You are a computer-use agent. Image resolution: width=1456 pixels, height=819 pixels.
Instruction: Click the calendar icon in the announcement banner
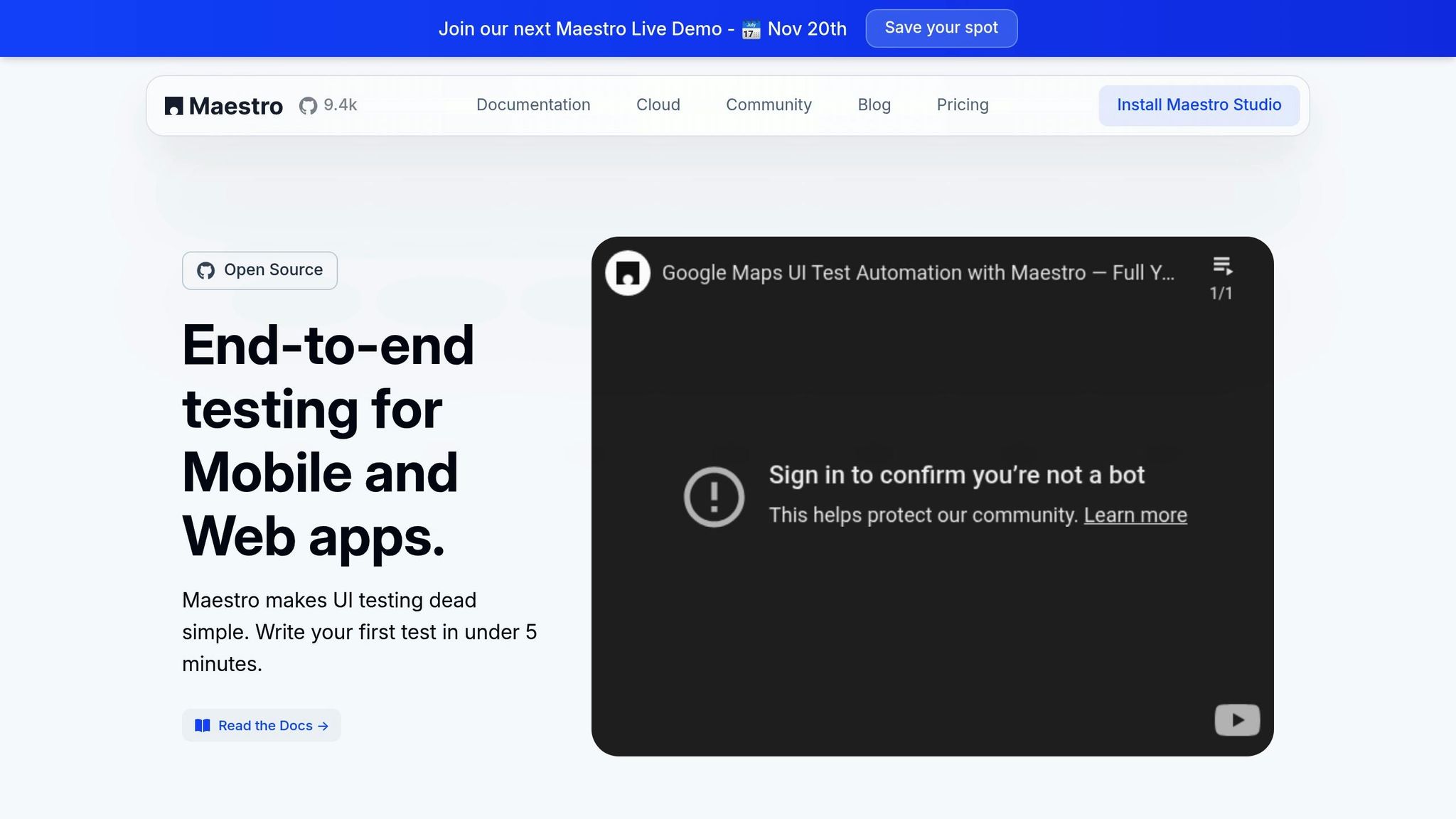pos(751,28)
